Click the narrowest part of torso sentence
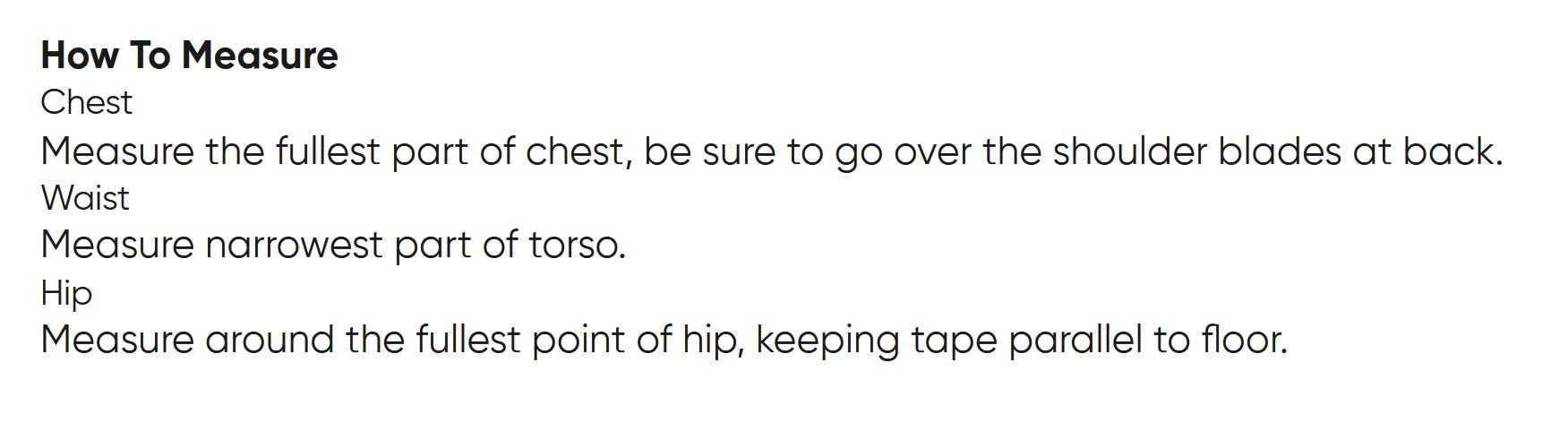Screen dimensions: 1568x423 pos(332,246)
